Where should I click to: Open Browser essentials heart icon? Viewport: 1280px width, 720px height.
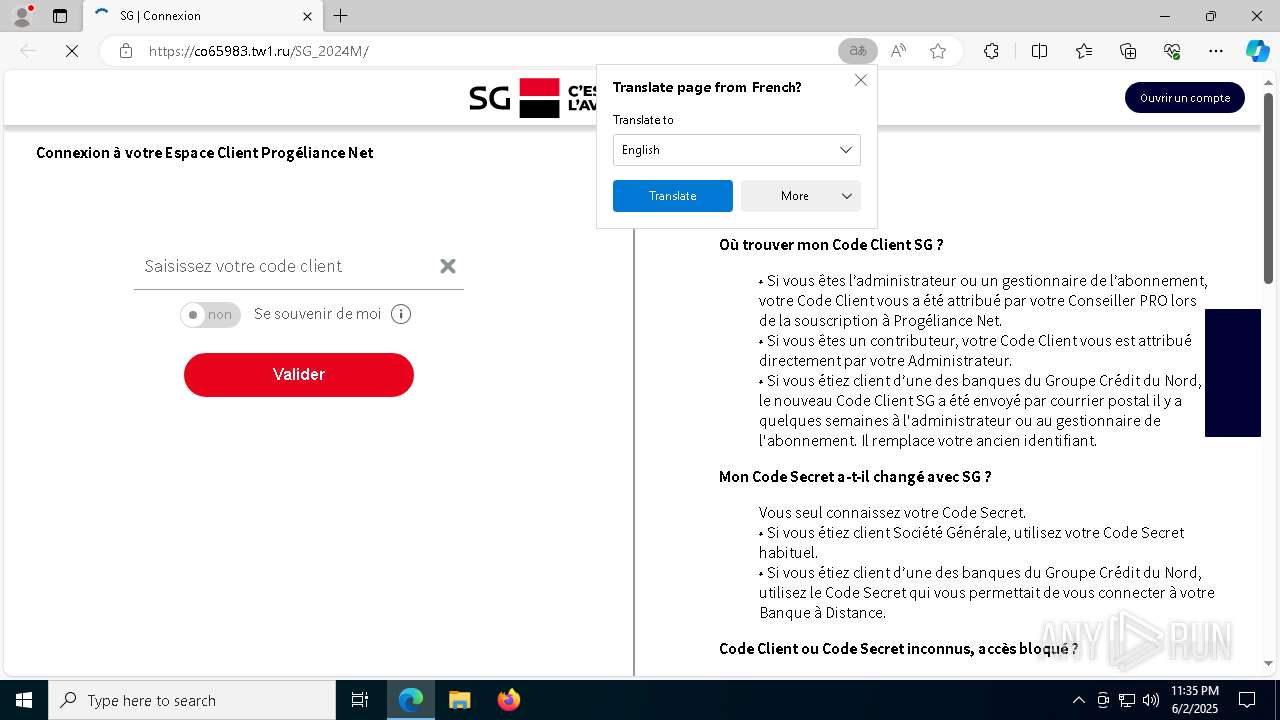(x=1172, y=51)
